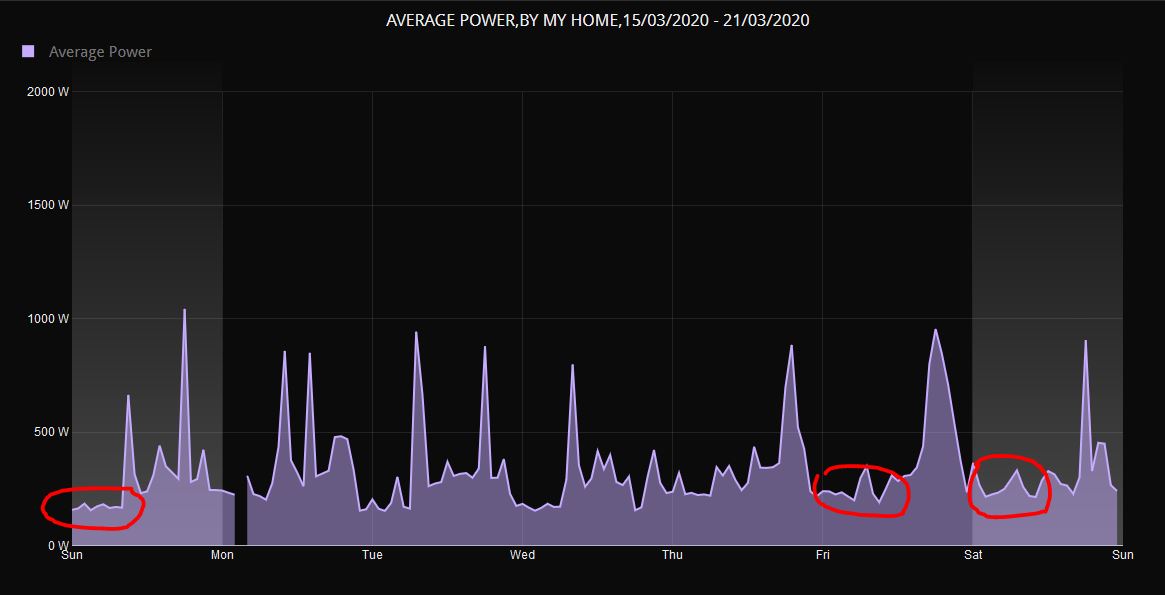The height and width of the screenshot is (595, 1165).
Task: Click the 1000 W y-axis label
Action: click(x=48, y=319)
